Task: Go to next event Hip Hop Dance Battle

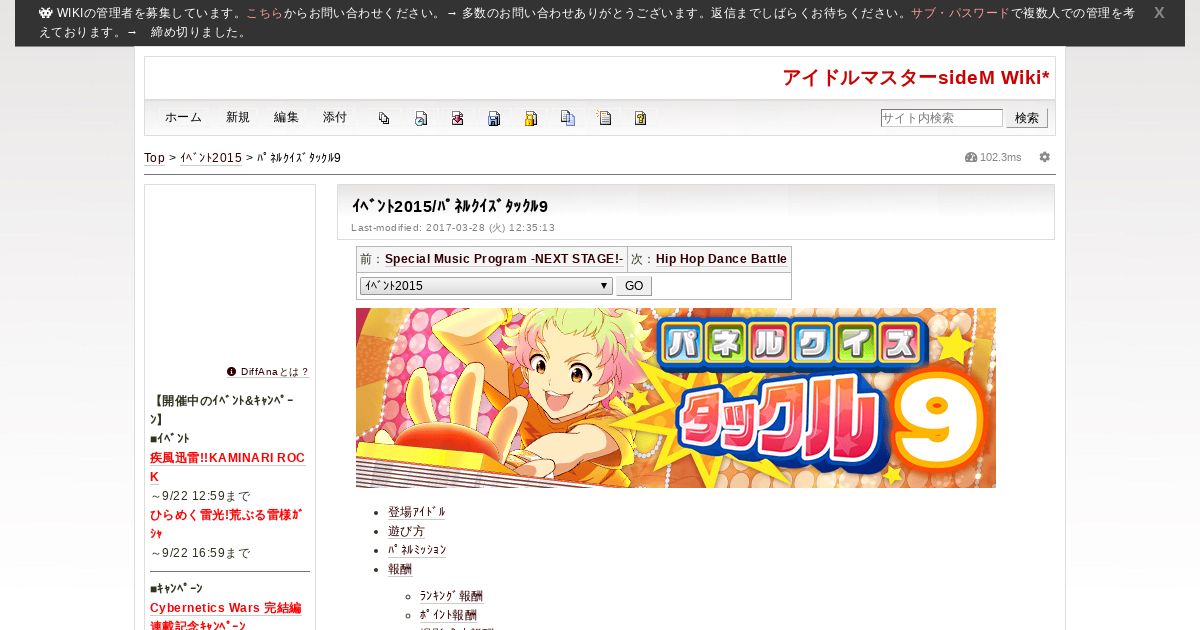Action: point(721,259)
